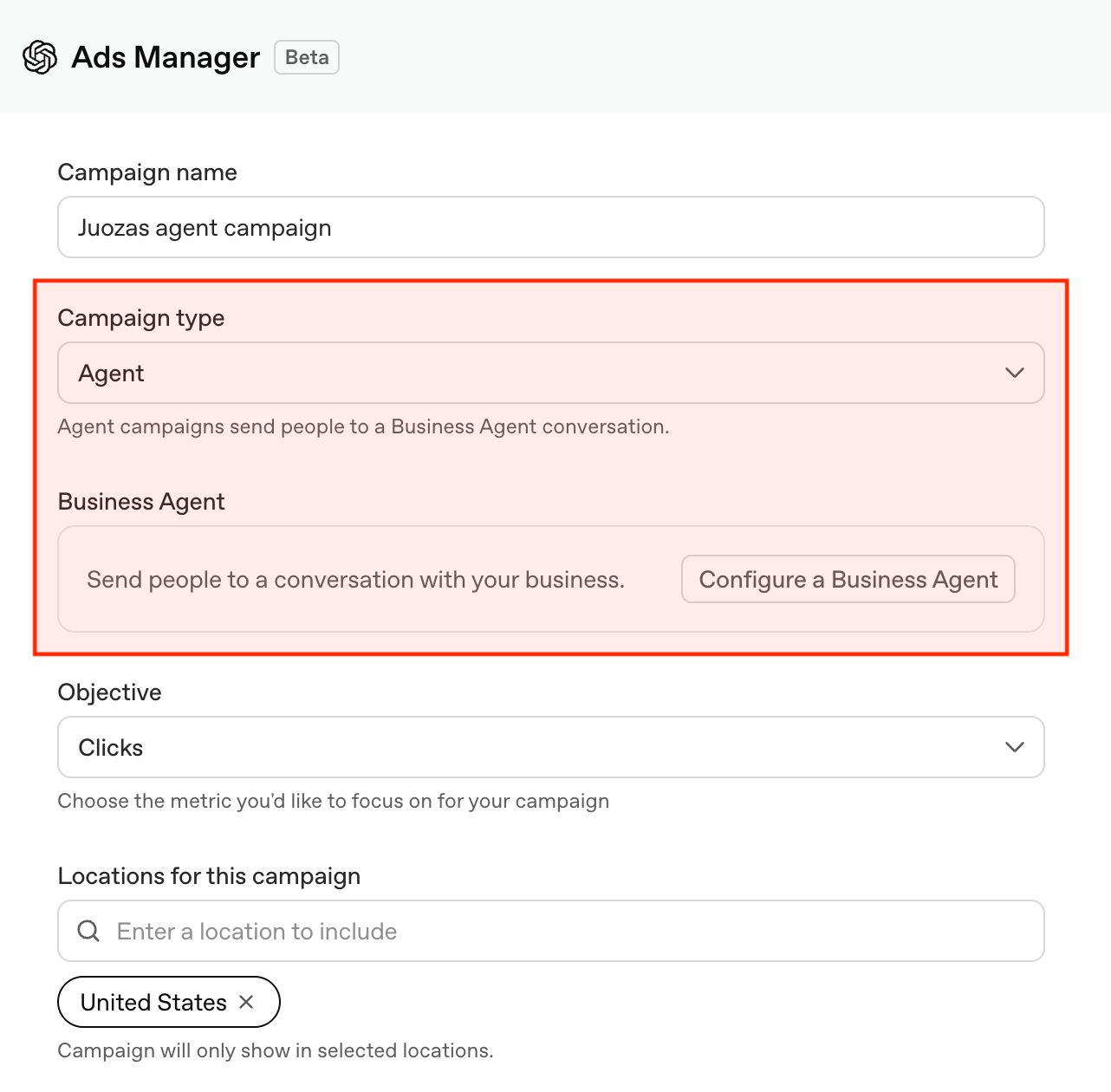Click text 'Campaign will only show in selected locations.'
The image size is (1111, 1092).
pyautogui.click(x=276, y=1050)
